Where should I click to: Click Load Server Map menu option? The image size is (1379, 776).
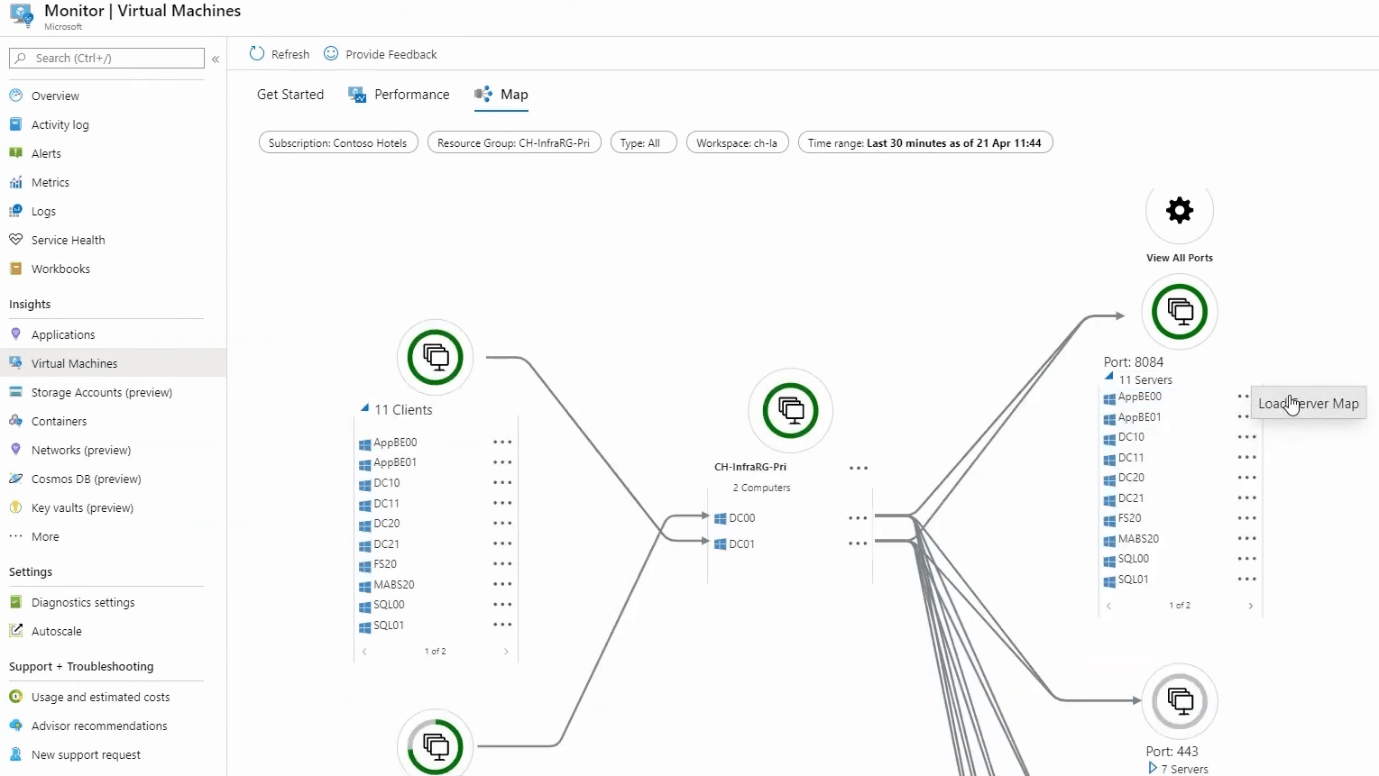[1308, 404]
